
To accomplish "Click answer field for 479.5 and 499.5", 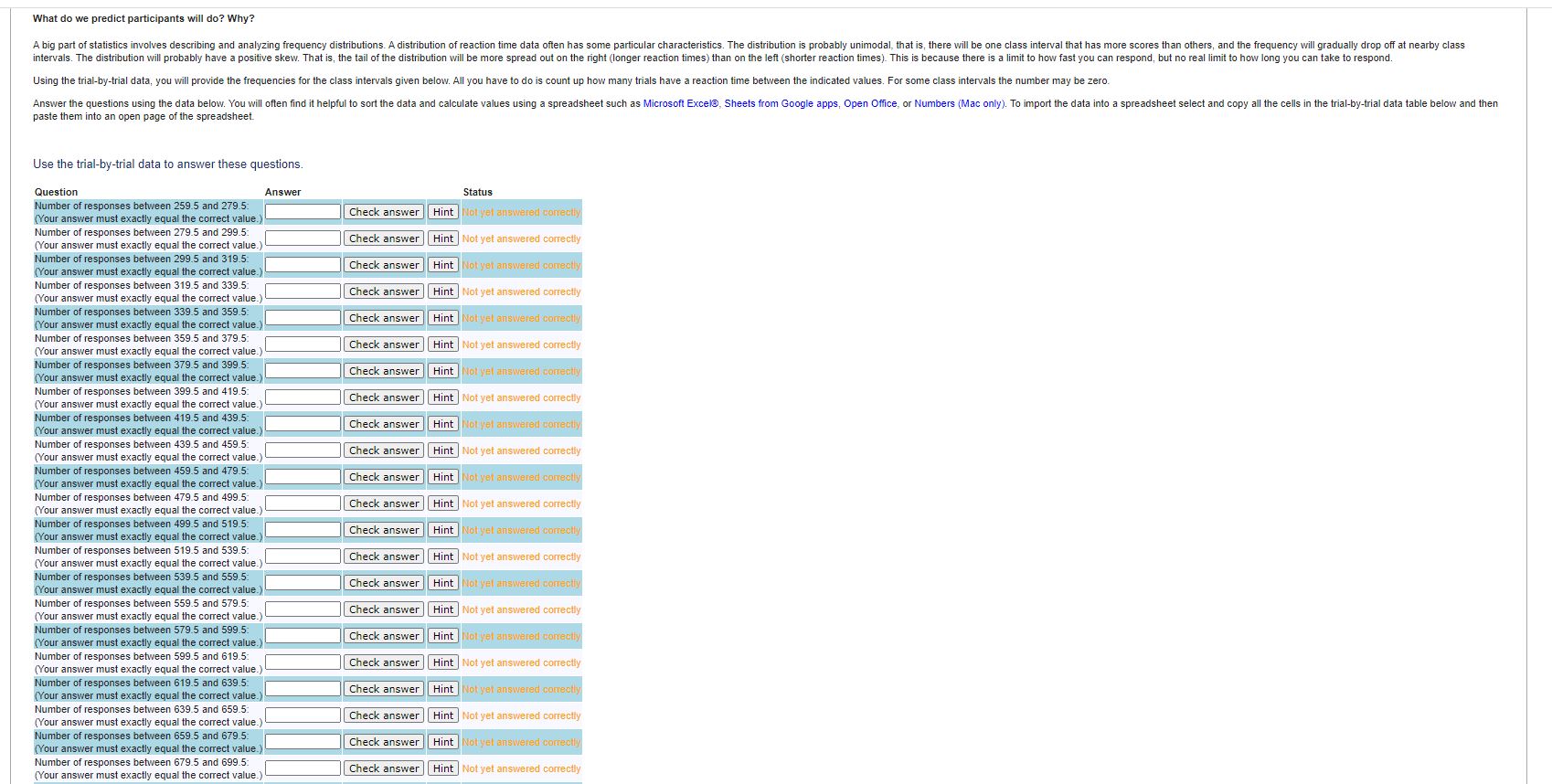I will click(303, 503).
